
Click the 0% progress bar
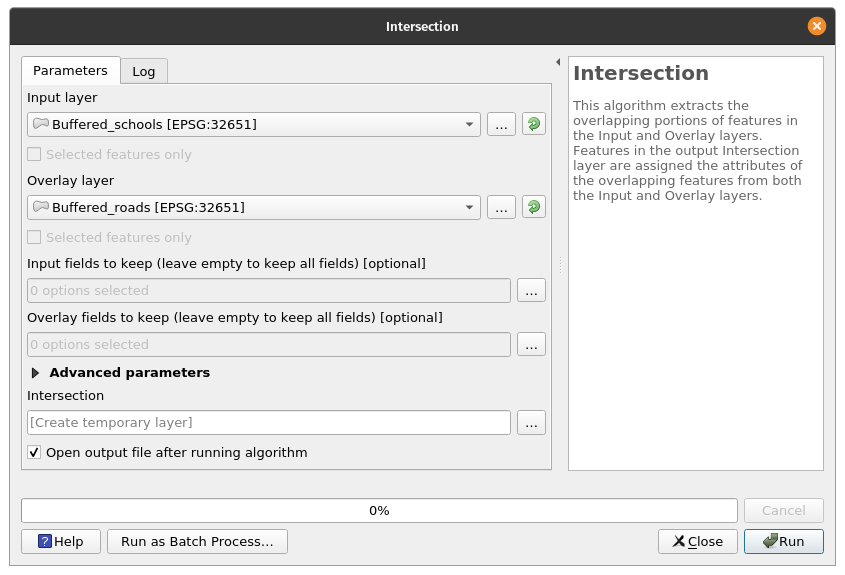[379, 510]
